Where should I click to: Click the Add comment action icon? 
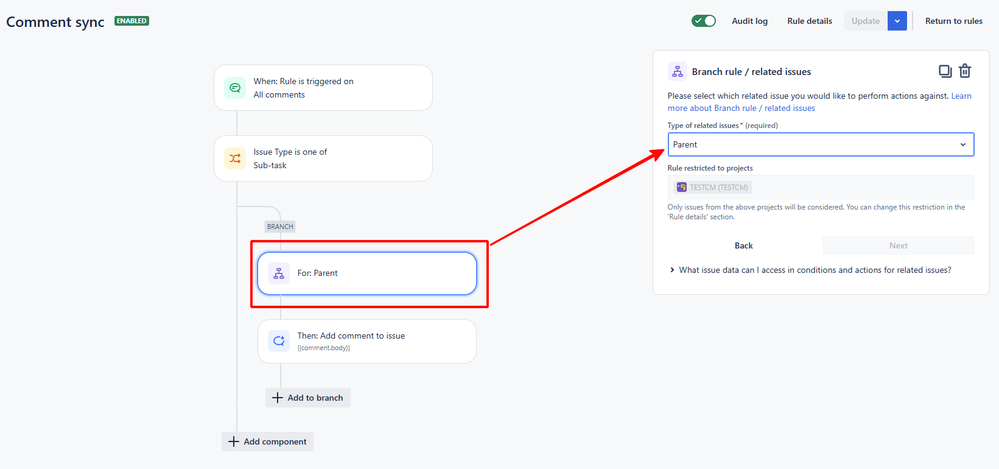[x=278, y=341]
